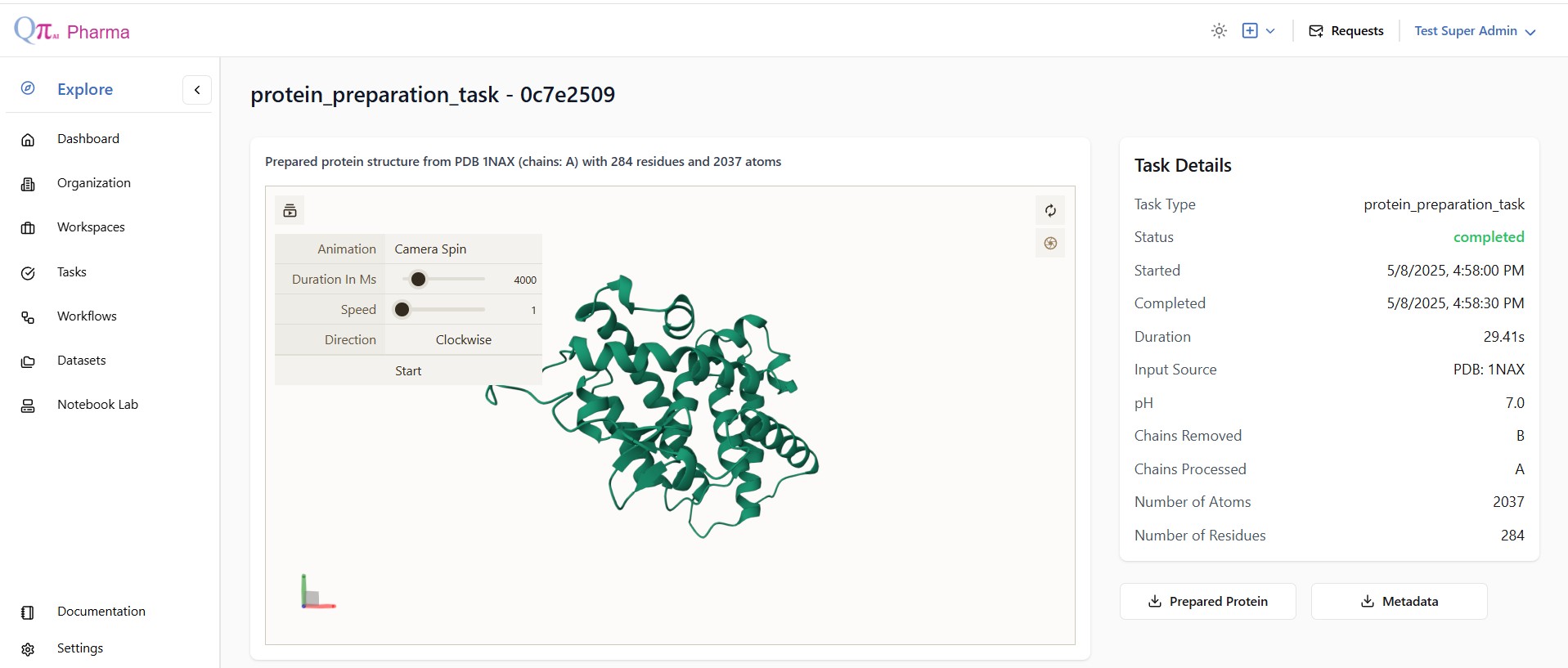Click the Workflows icon in the sidebar
The width and height of the screenshot is (1568, 668).
coord(28,317)
